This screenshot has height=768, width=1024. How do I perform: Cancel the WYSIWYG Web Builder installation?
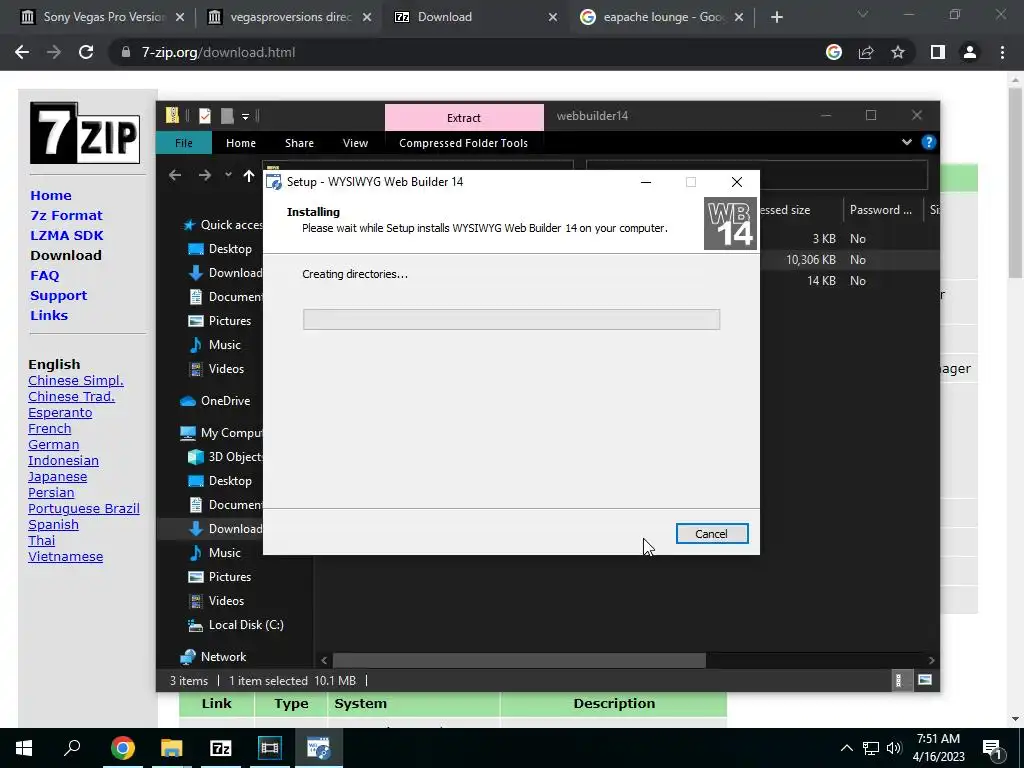click(712, 534)
